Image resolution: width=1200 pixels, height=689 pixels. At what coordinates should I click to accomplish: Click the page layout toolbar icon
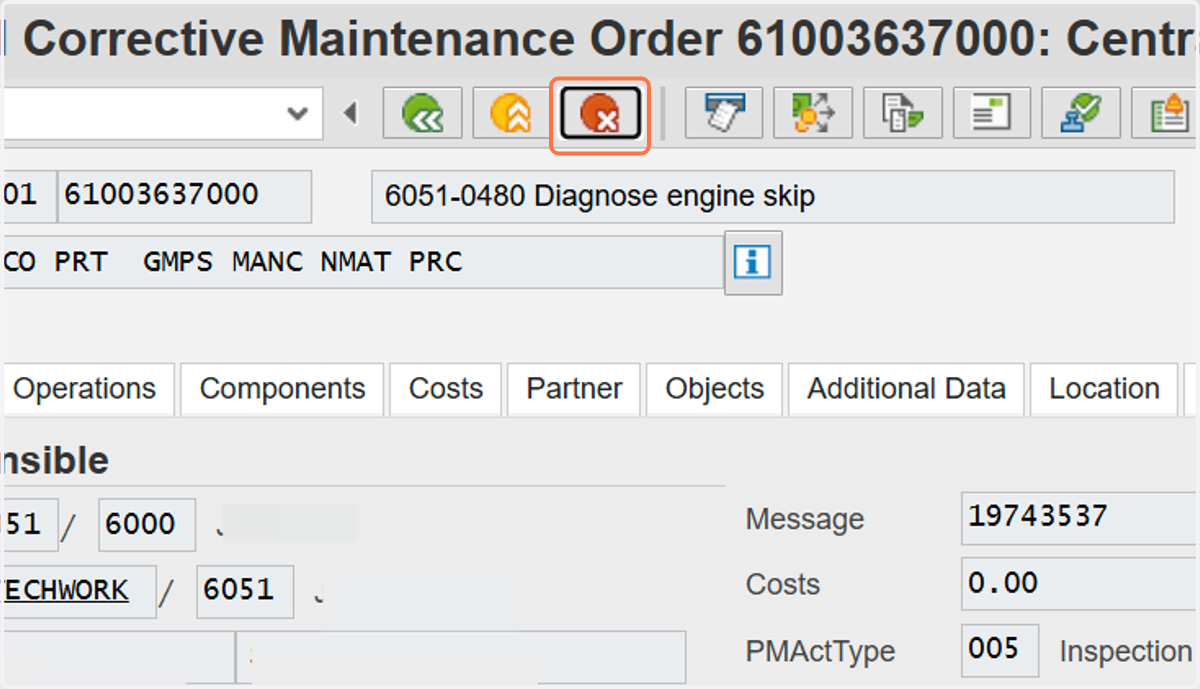[x=991, y=113]
